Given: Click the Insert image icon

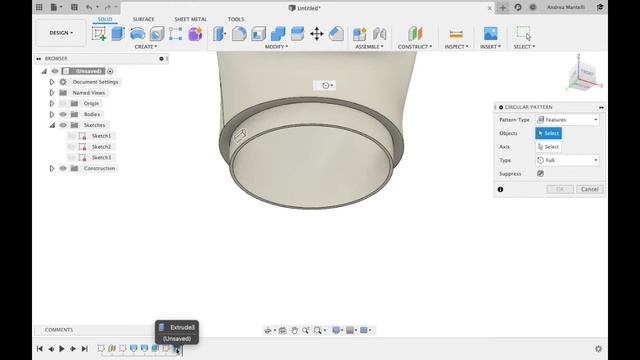Looking at the screenshot, I should [x=491, y=33].
